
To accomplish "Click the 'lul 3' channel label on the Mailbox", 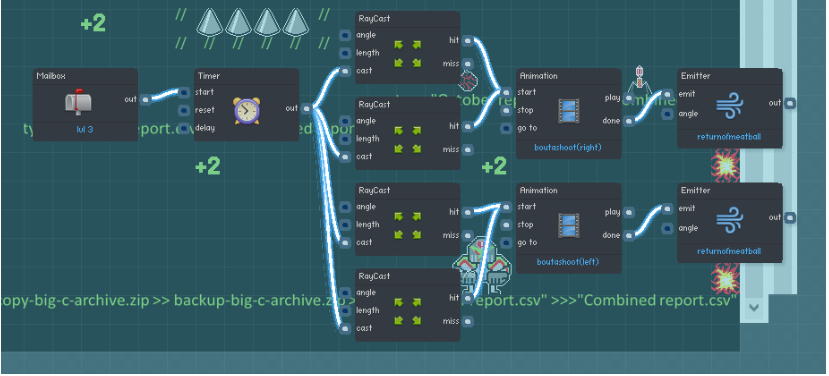I will (85, 130).
